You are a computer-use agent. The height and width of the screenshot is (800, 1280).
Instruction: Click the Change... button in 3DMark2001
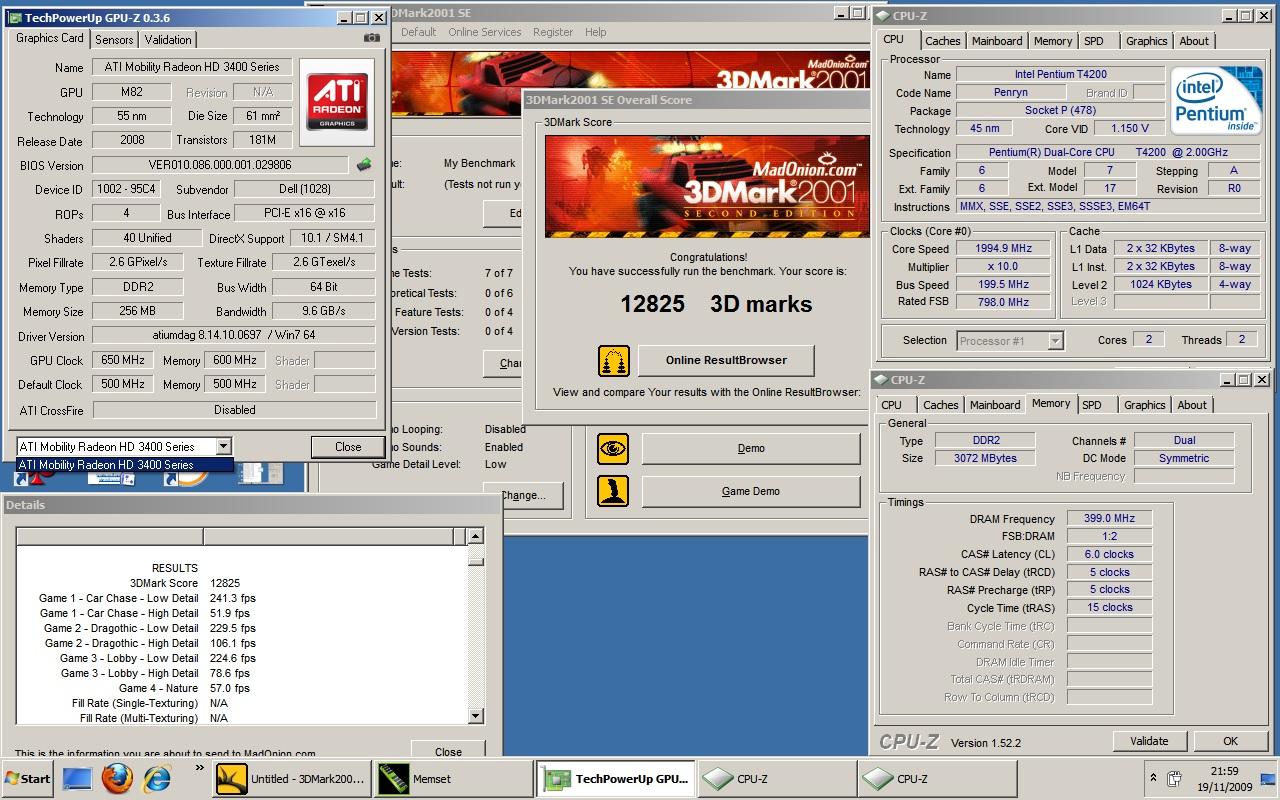coord(523,495)
